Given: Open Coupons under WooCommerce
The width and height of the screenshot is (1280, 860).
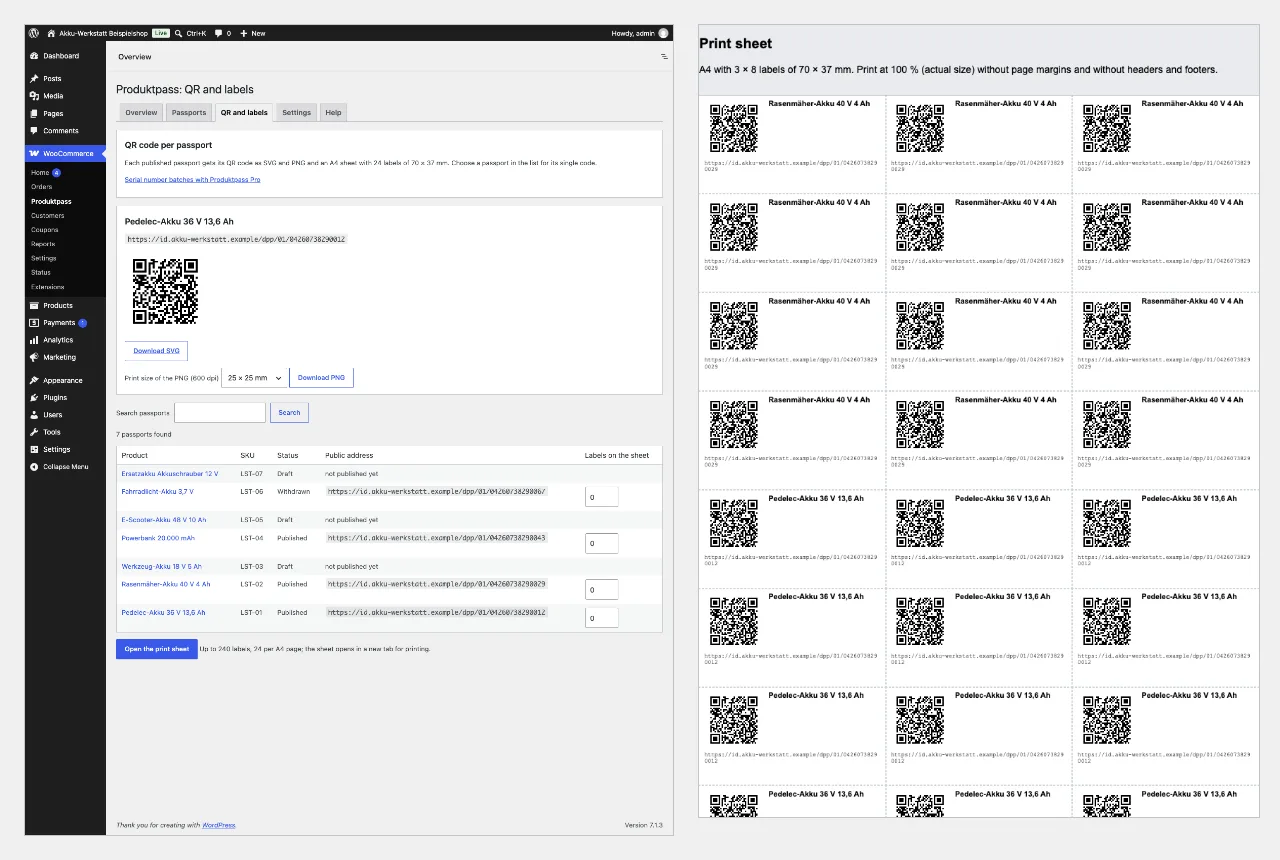Looking at the screenshot, I should (x=45, y=230).
